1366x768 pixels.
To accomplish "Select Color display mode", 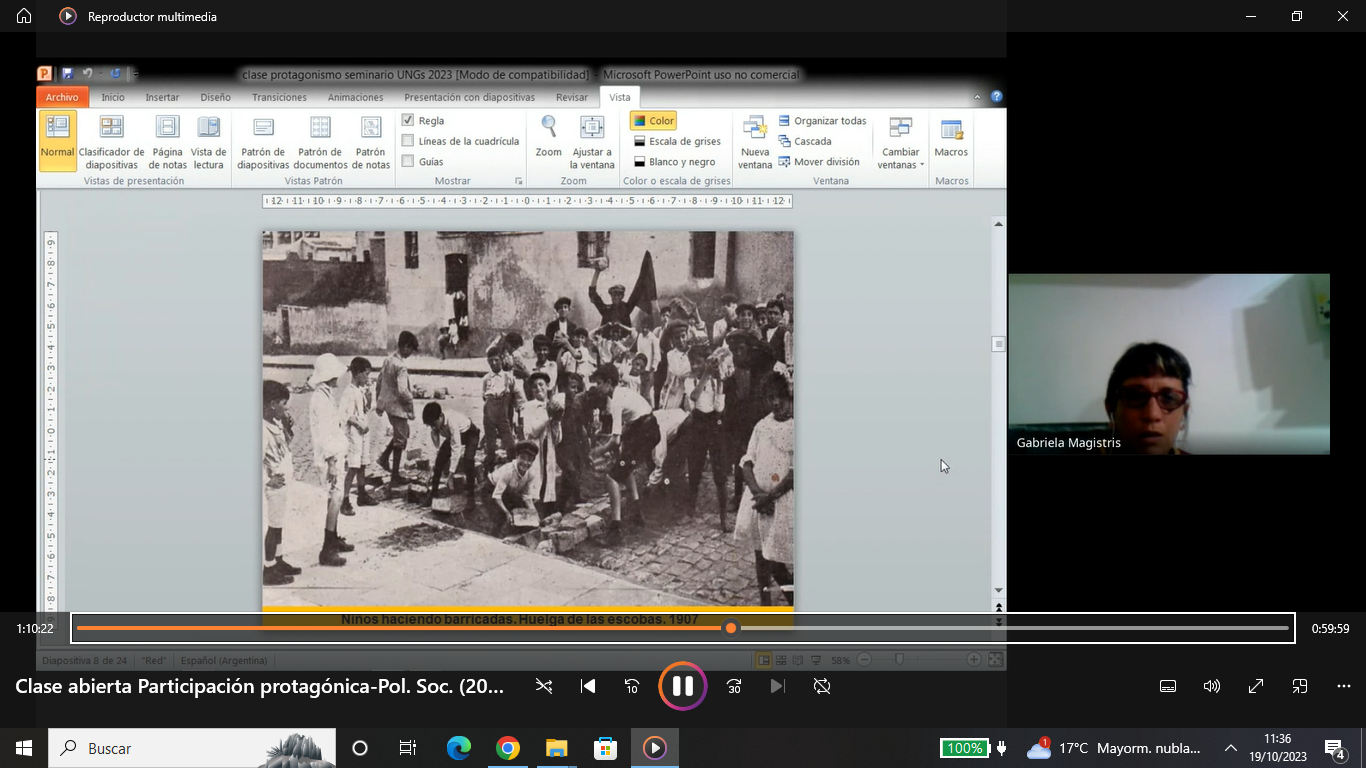I will [654, 121].
